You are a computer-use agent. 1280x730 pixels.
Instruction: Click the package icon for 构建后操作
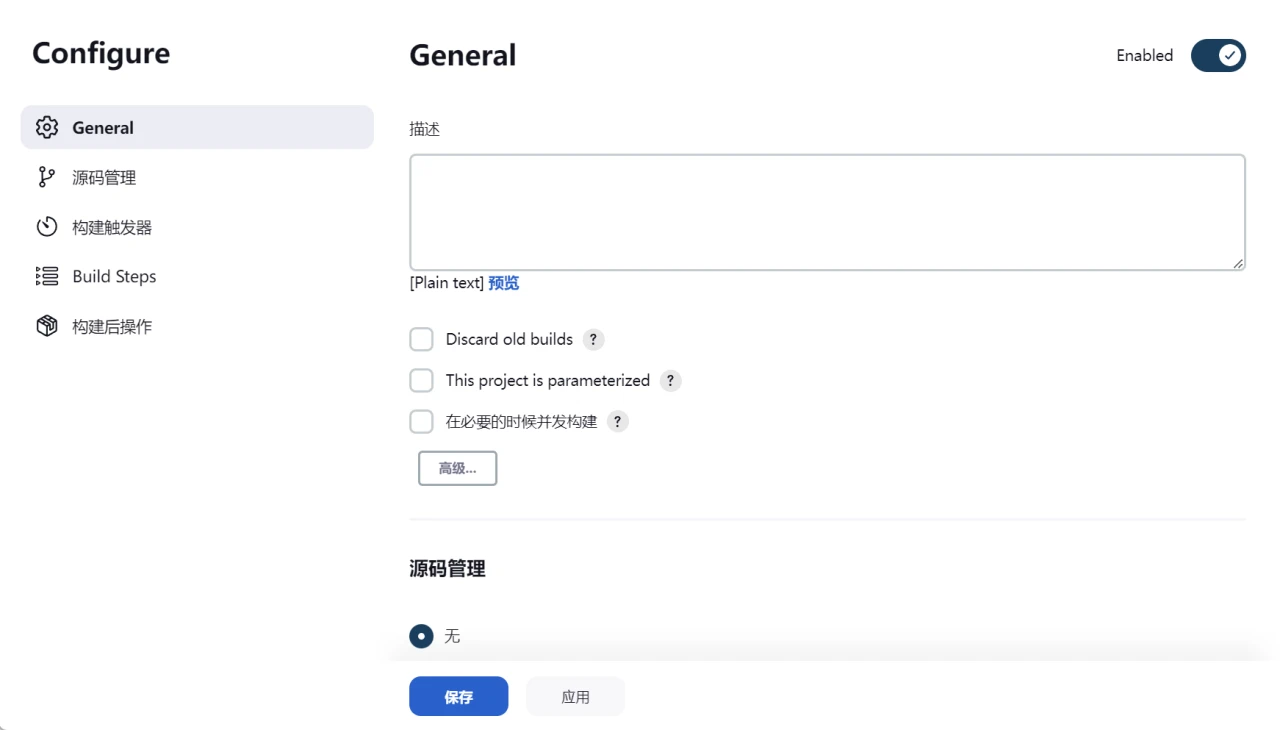tap(47, 326)
